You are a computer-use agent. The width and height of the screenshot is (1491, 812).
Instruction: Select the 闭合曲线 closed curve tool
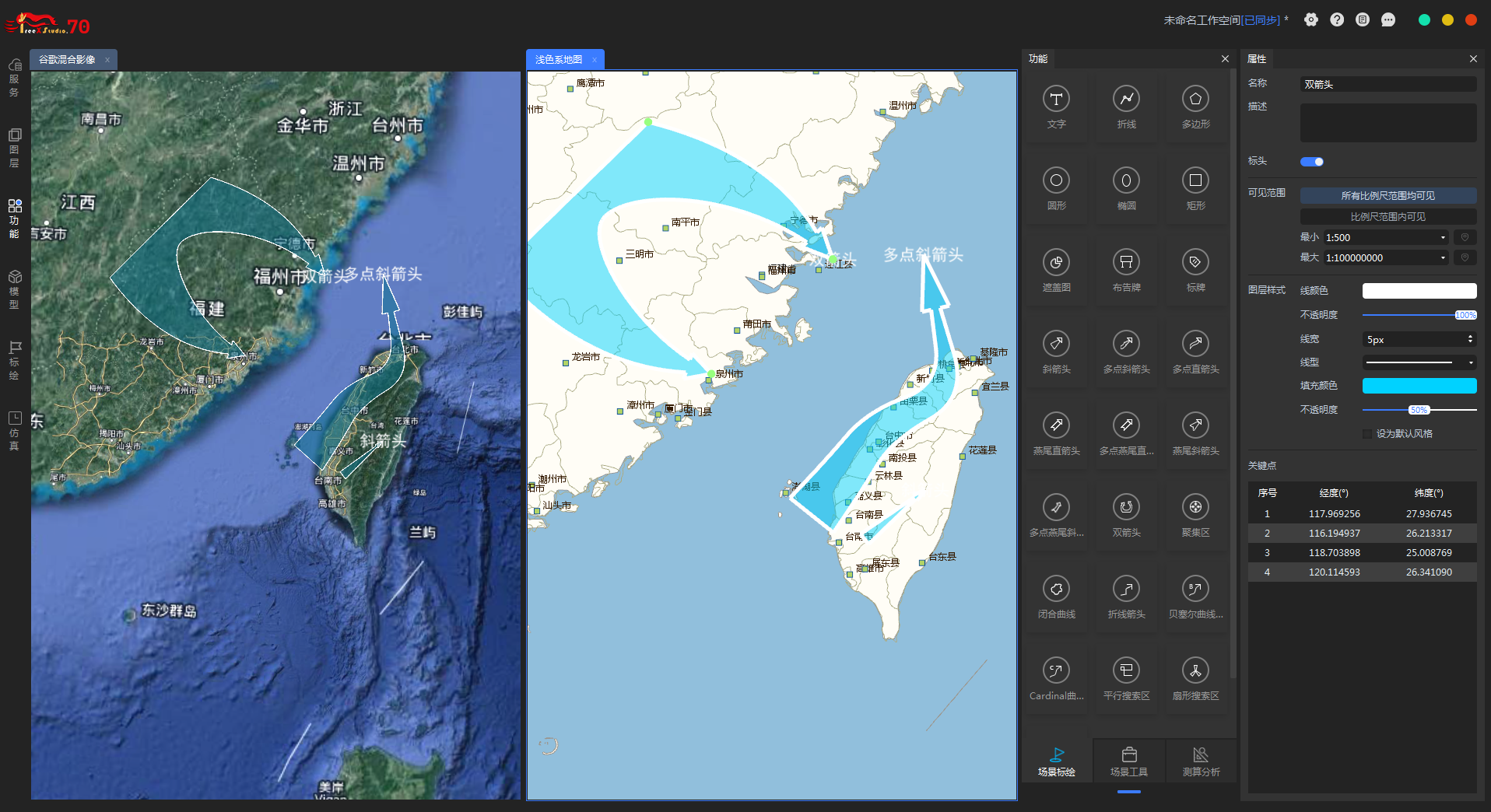[1056, 597]
